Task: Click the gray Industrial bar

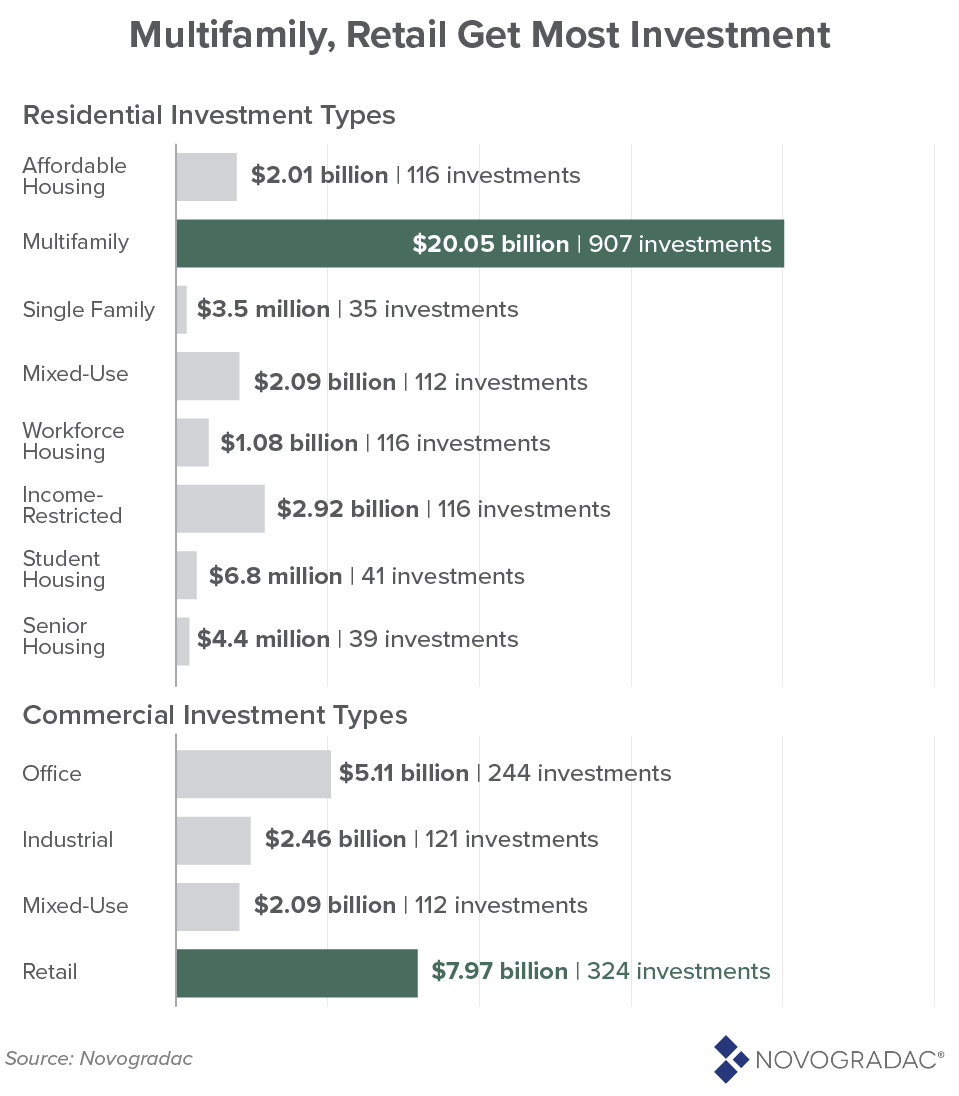Action: (x=213, y=840)
